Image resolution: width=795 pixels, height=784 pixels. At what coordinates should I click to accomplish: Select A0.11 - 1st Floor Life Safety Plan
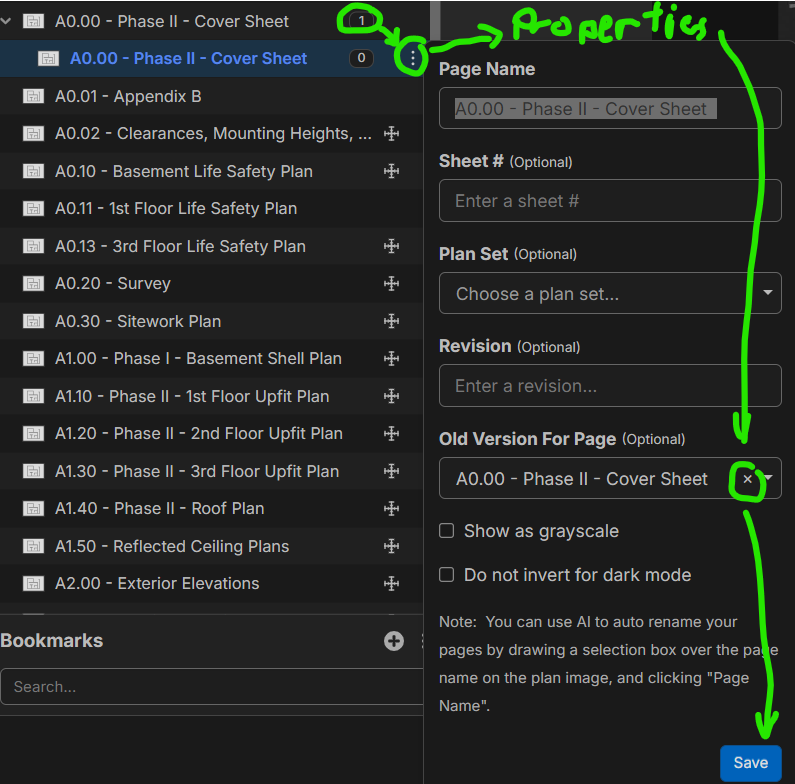[175, 209]
